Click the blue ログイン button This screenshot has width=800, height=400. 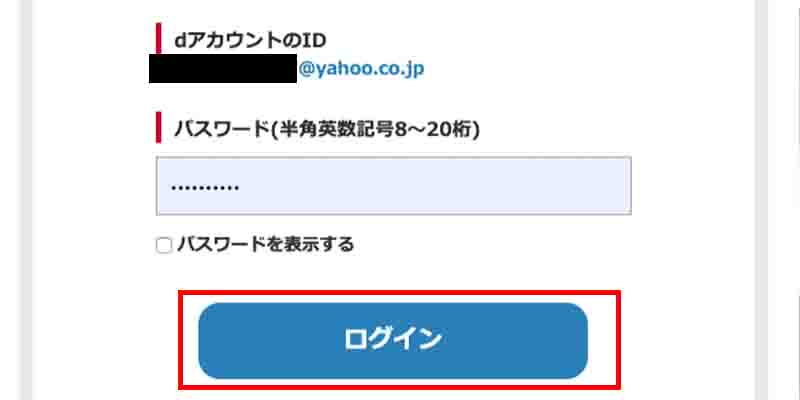(x=393, y=340)
